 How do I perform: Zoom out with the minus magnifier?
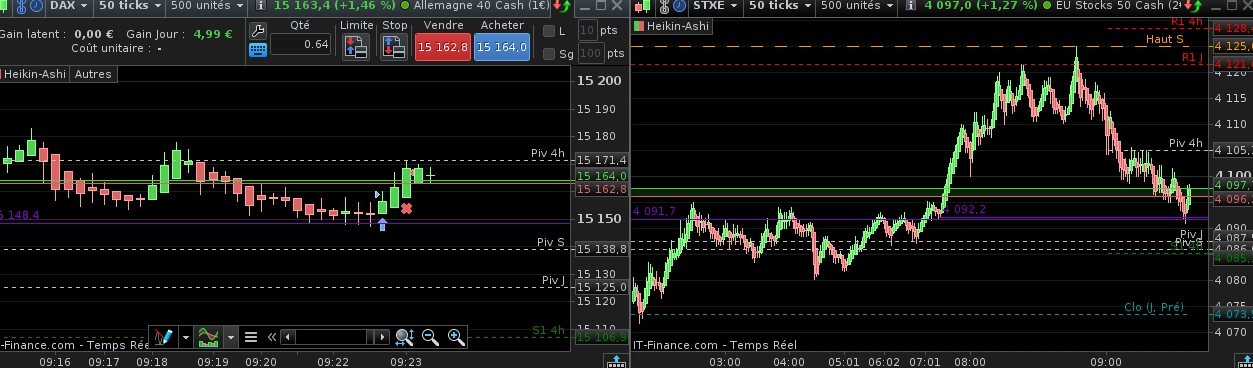[430, 337]
